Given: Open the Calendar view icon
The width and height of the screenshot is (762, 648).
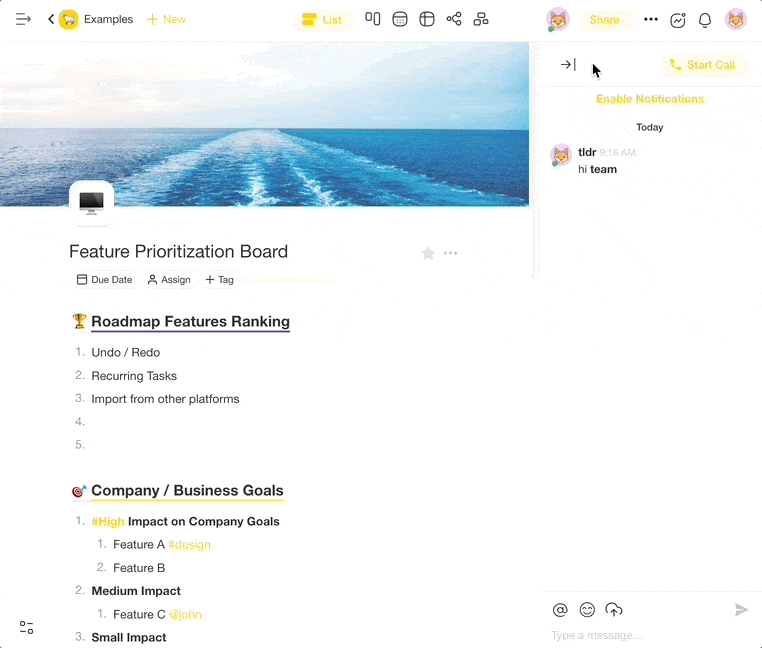Looking at the screenshot, I should [x=400, y=19].
